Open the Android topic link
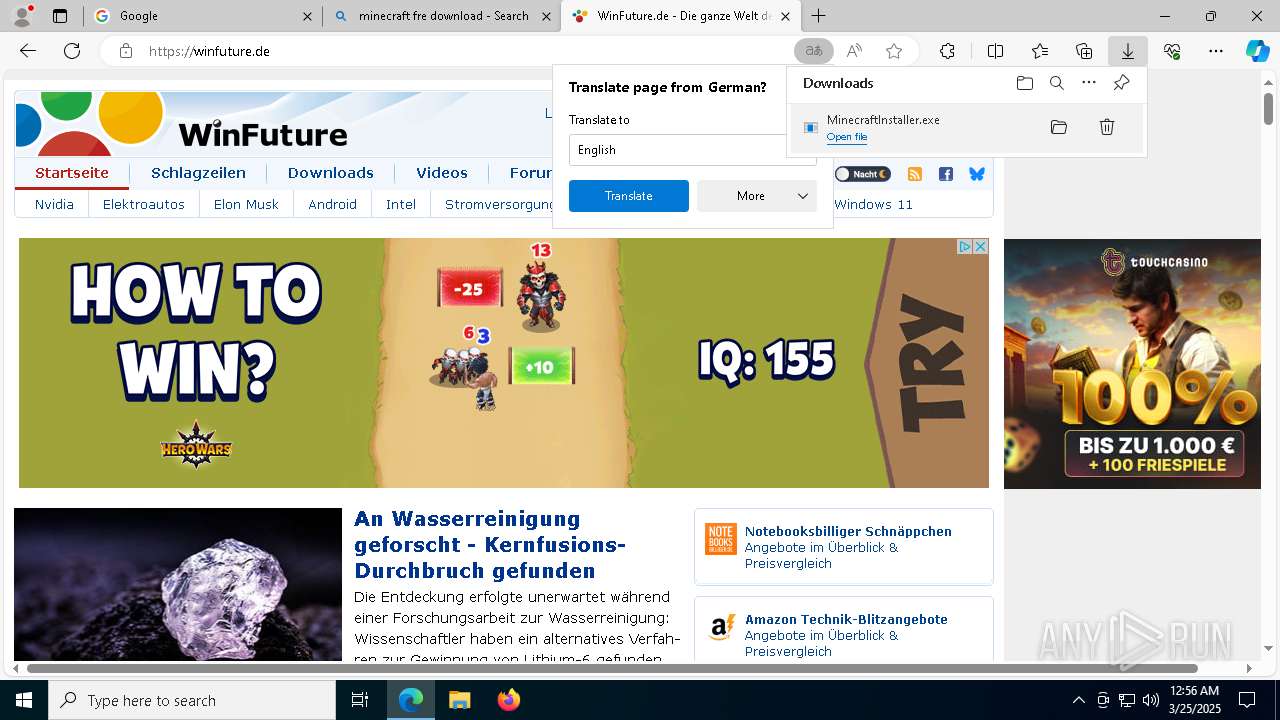The height and width of the screenshot is (720, 1280). pyautogui.click(x=333, y=204)
